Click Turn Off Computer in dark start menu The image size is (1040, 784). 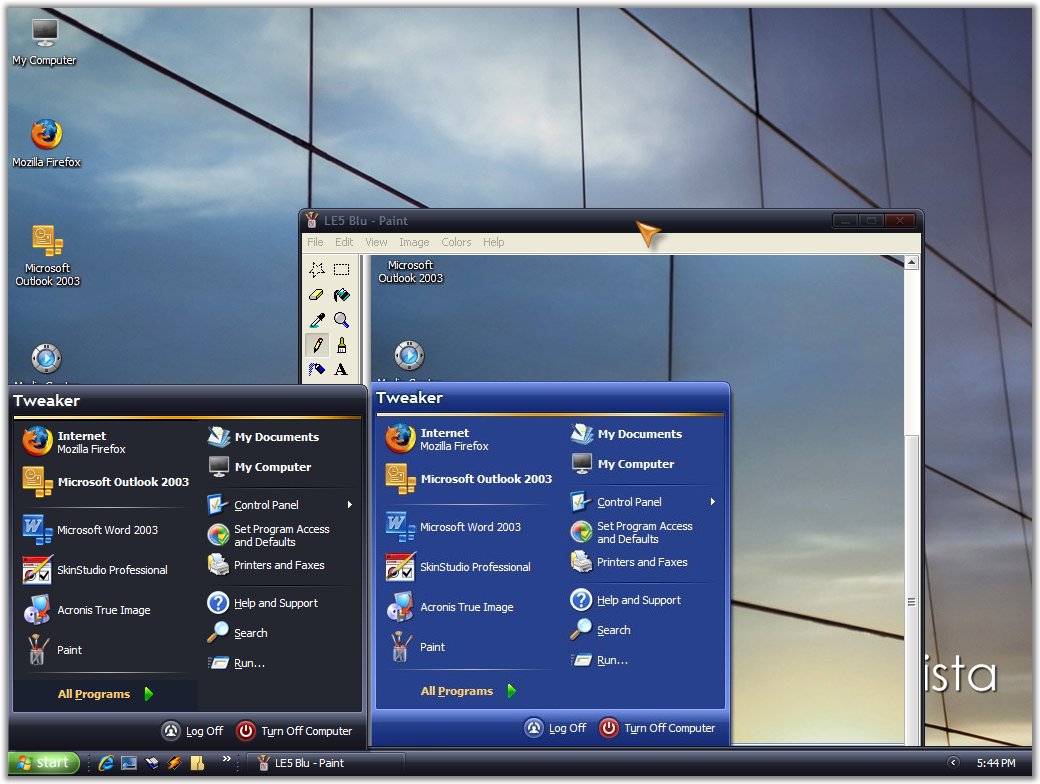(x=294, y=730)
